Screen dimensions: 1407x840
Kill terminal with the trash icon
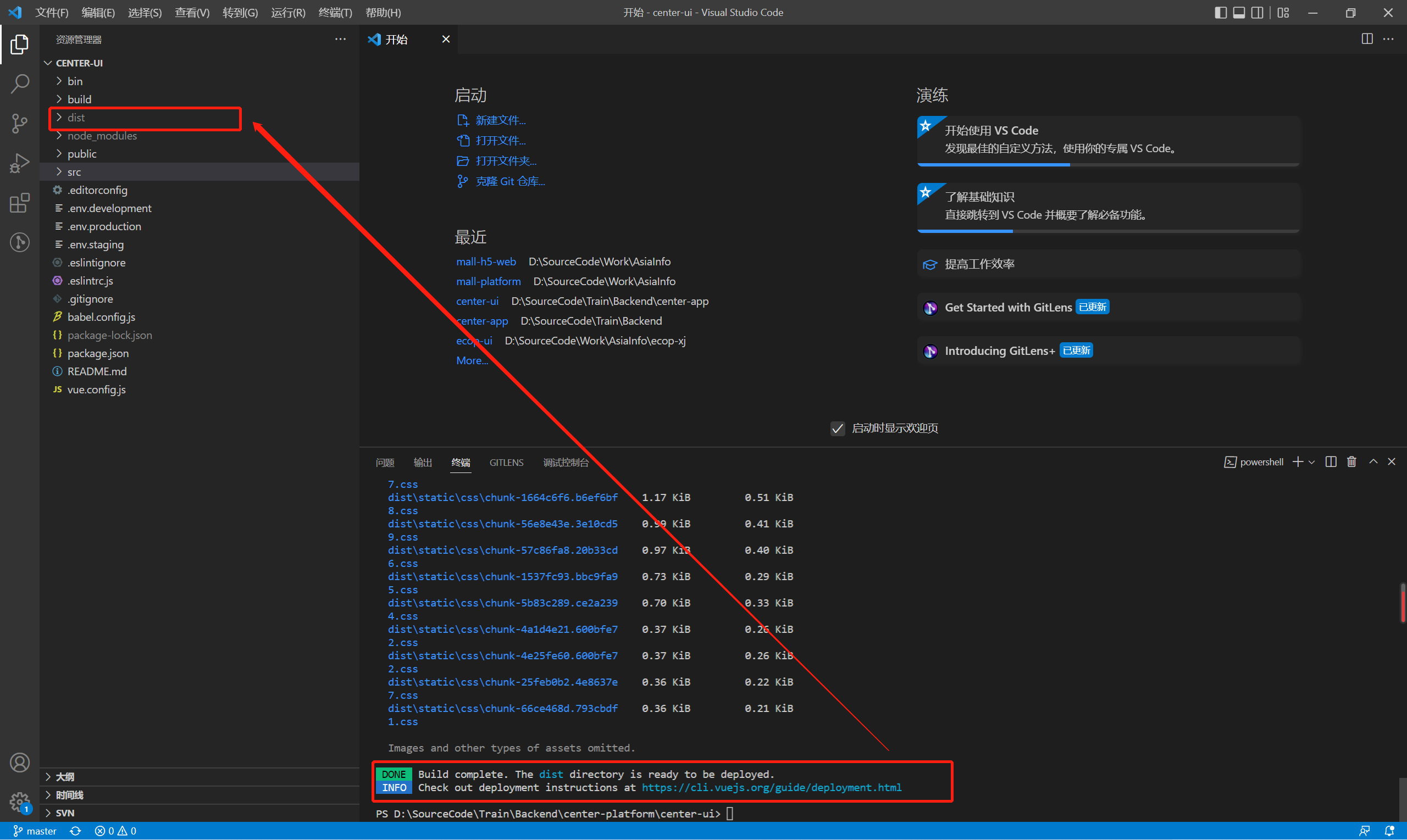(1351, 462)
